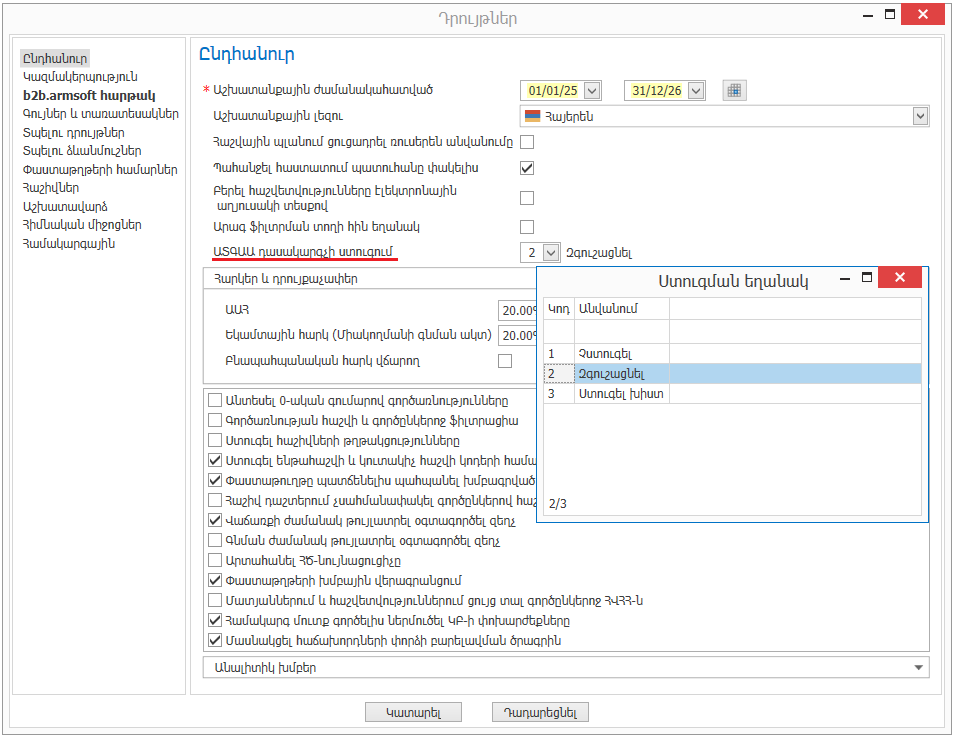Image resolution: width=953 pixels, height=737 pixels.
Task: Click the Դադարեցնել button
Action: click(x=540, y=712)
